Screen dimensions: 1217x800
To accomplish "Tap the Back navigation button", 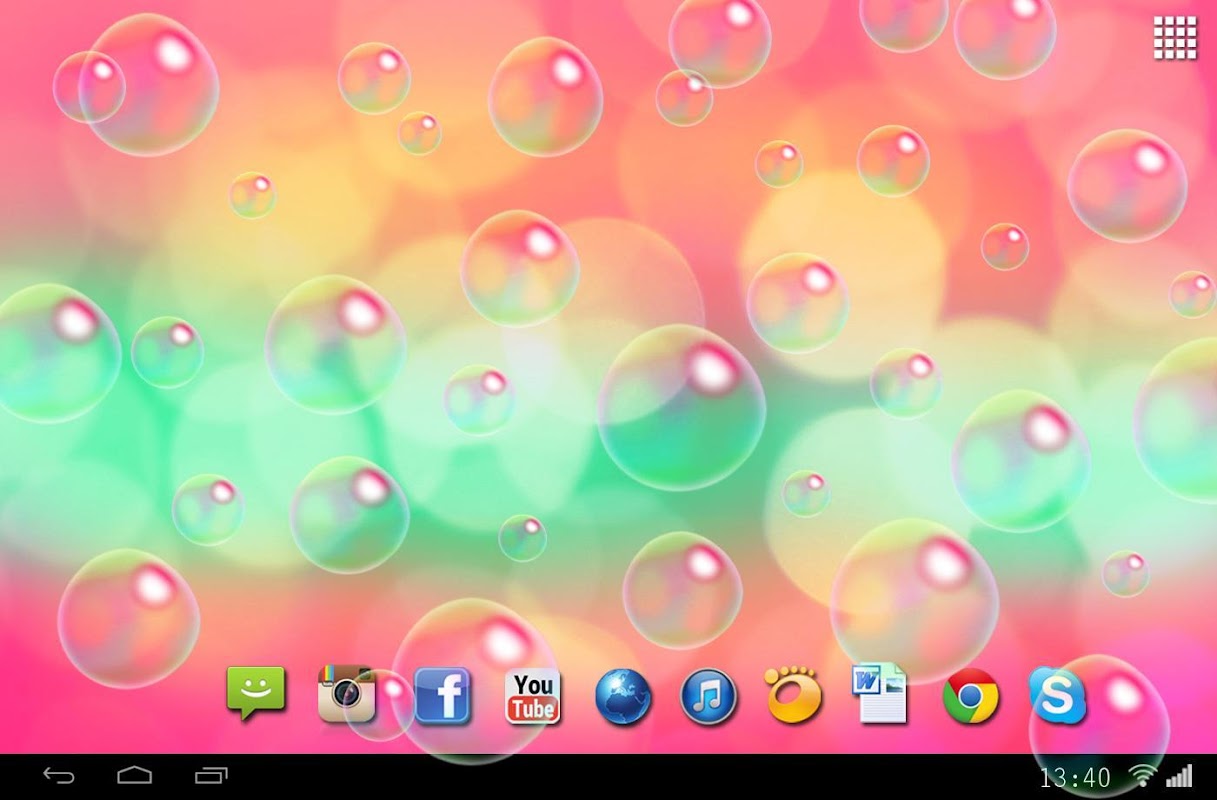I will tap(59, 775).
